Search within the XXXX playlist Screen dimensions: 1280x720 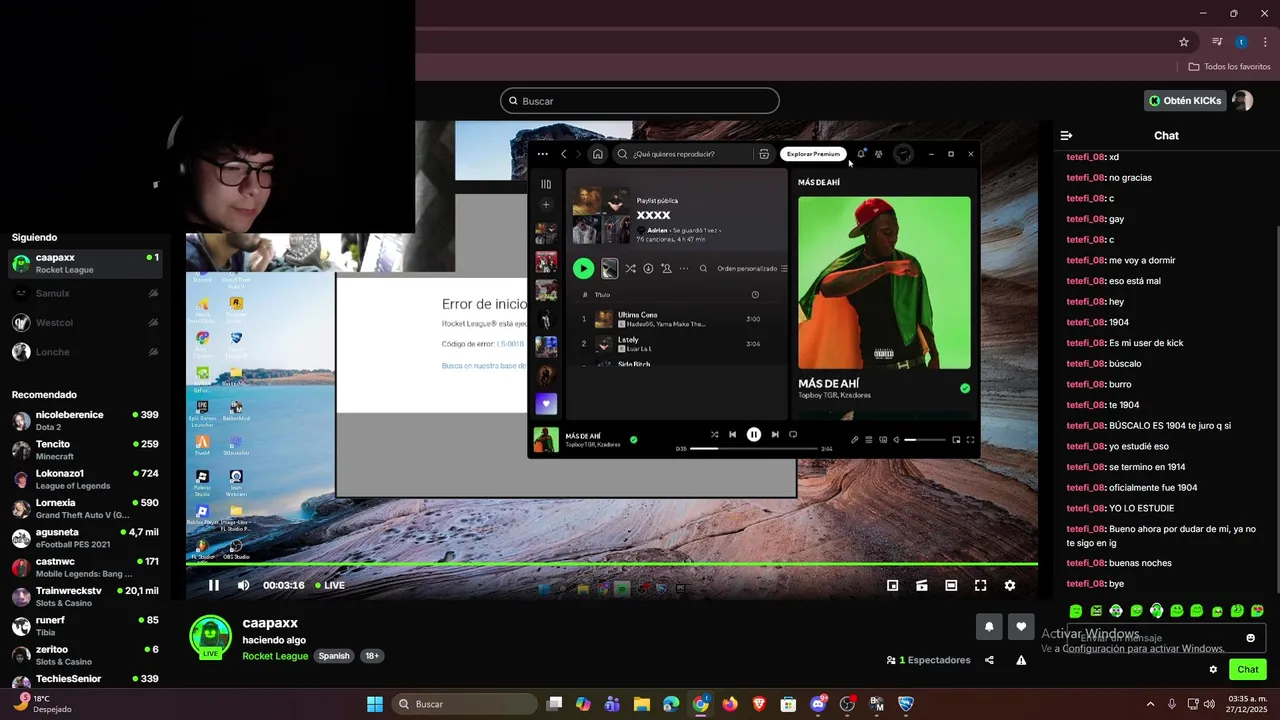[703, 268]
